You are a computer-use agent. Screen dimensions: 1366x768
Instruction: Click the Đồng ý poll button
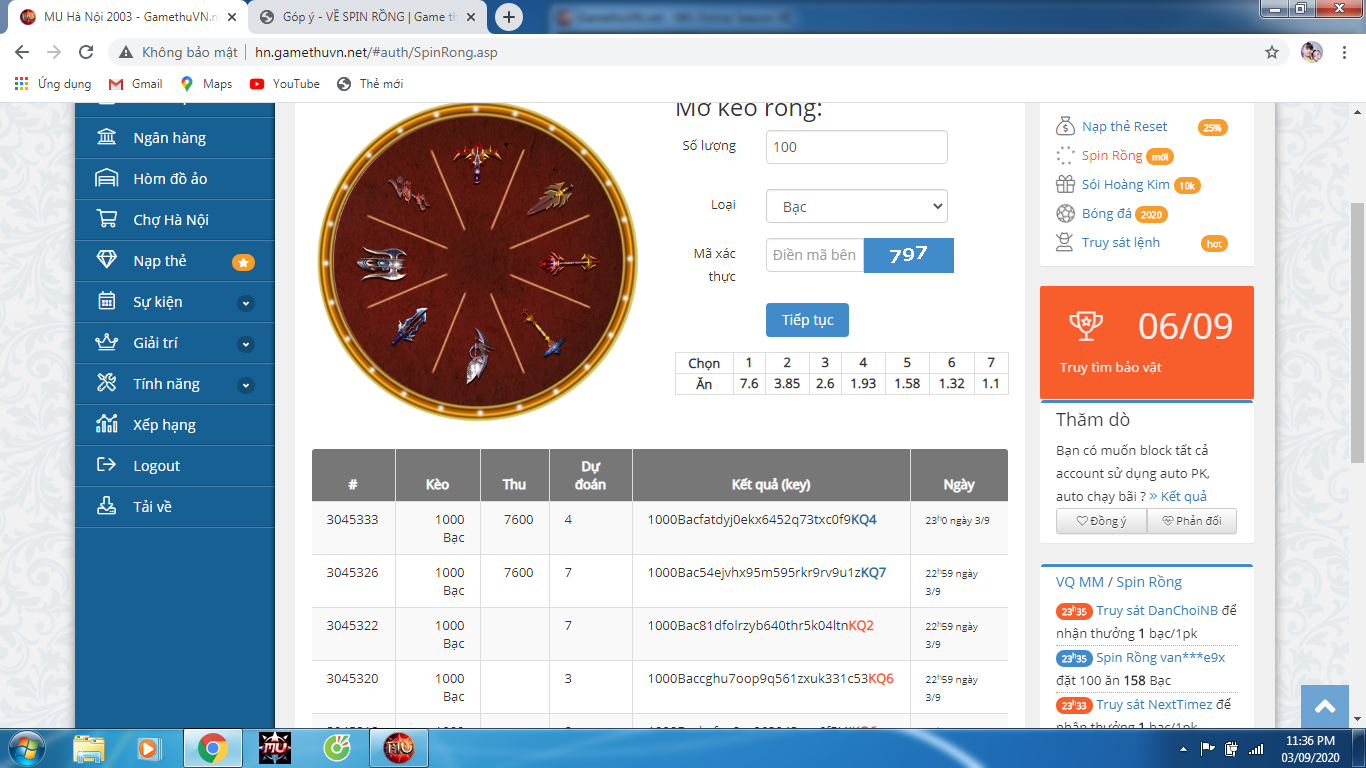(1101, 521)
